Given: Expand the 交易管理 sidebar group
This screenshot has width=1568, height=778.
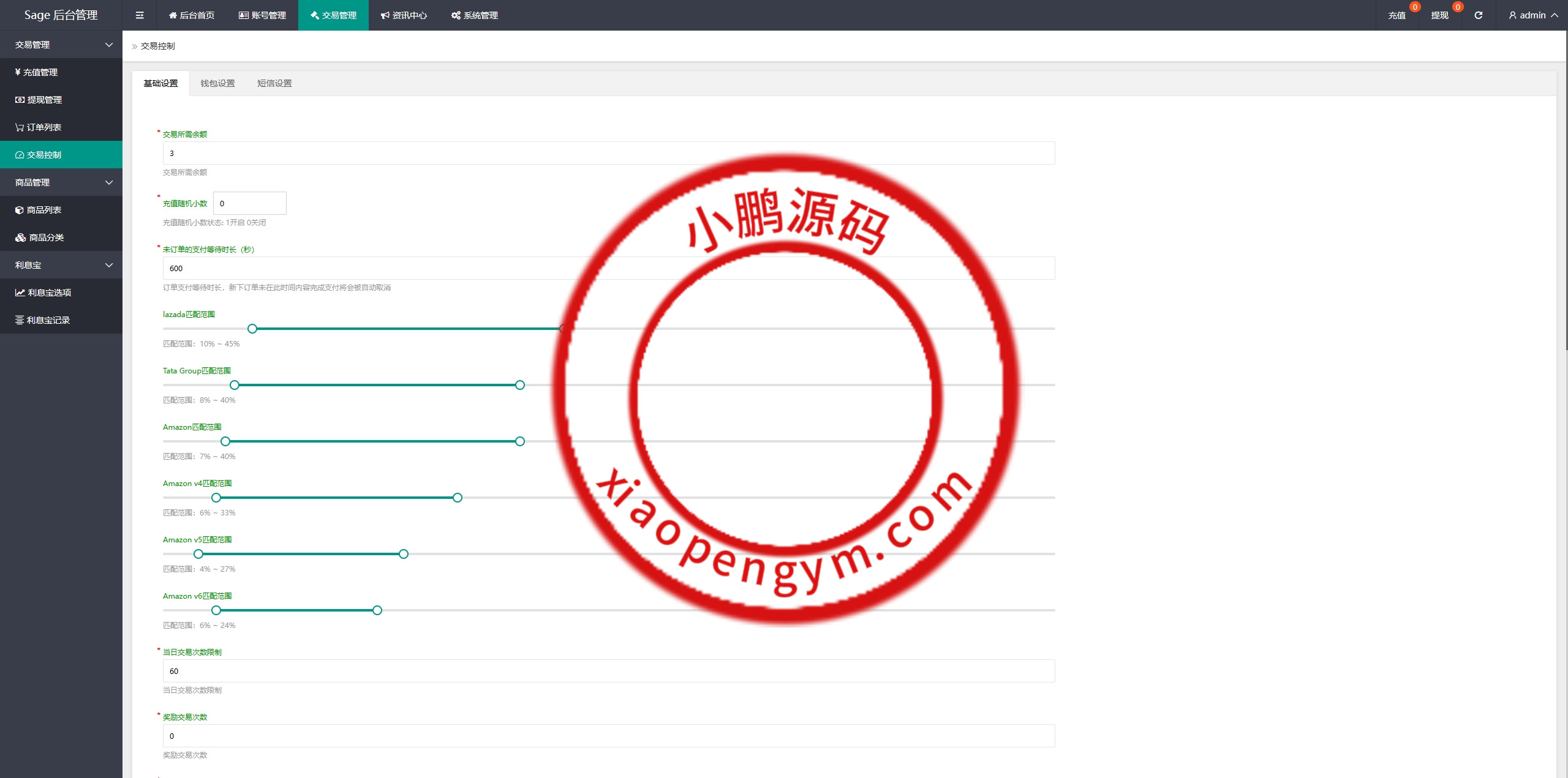Looking at the screenshot, I should (x=61, y=44).
